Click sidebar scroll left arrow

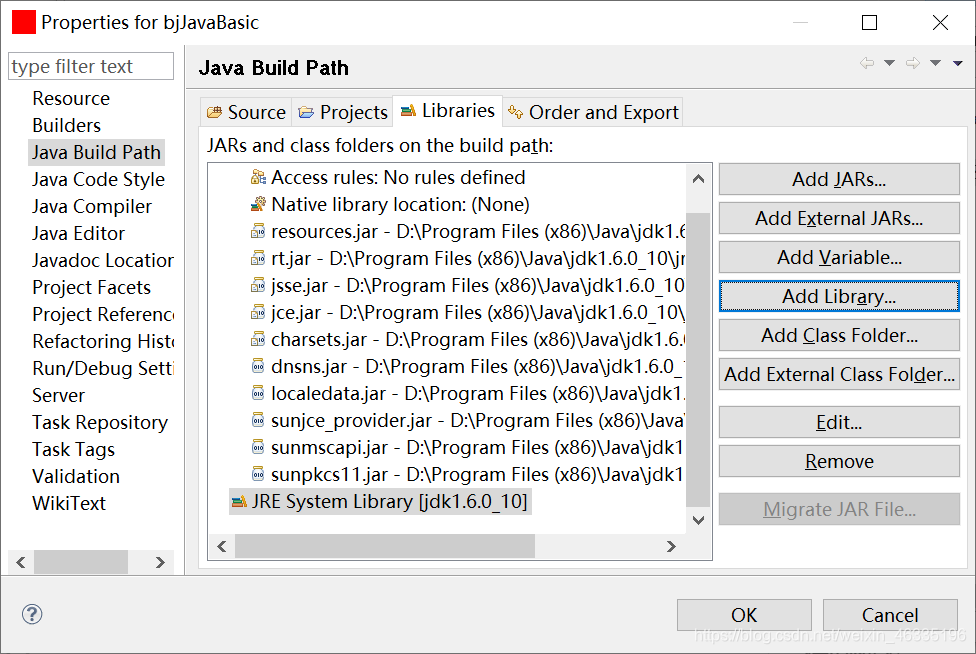tap(21, 563)
